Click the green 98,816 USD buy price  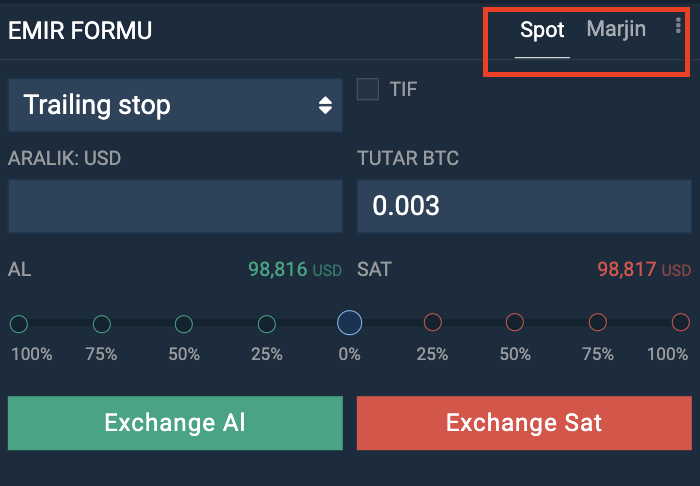click(x=295, y=270)
